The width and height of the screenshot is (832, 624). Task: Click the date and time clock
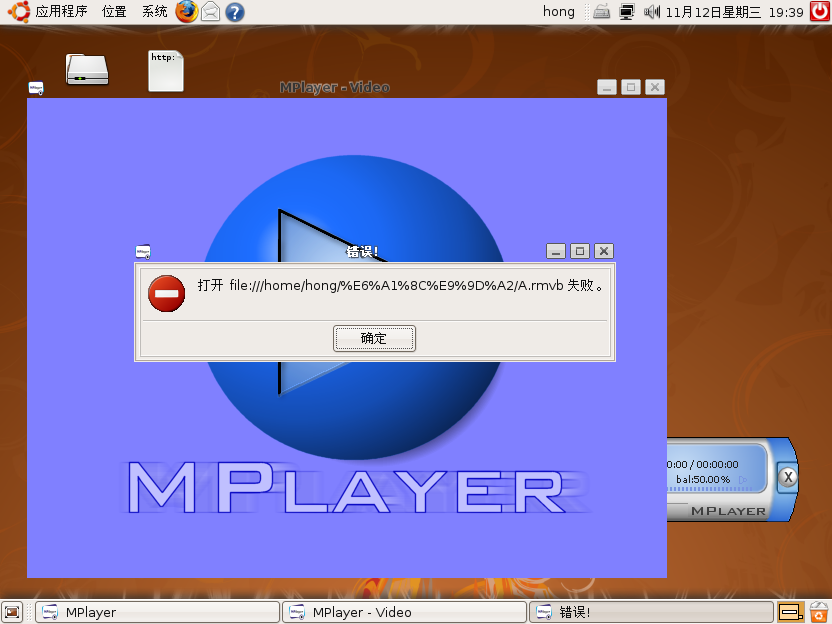point(734,12)
